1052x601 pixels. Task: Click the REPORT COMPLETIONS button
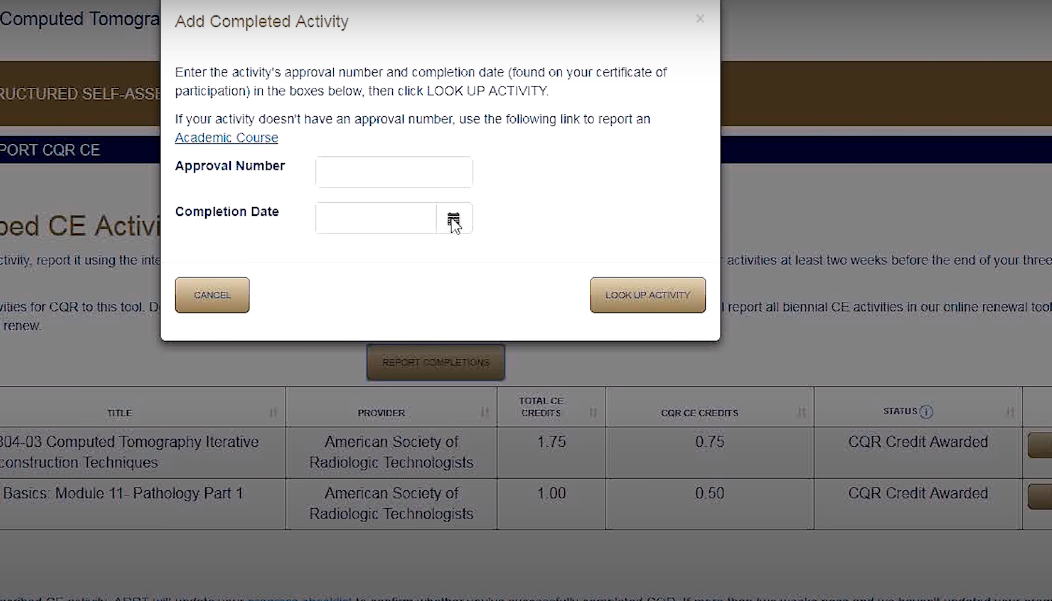point(435,361)
